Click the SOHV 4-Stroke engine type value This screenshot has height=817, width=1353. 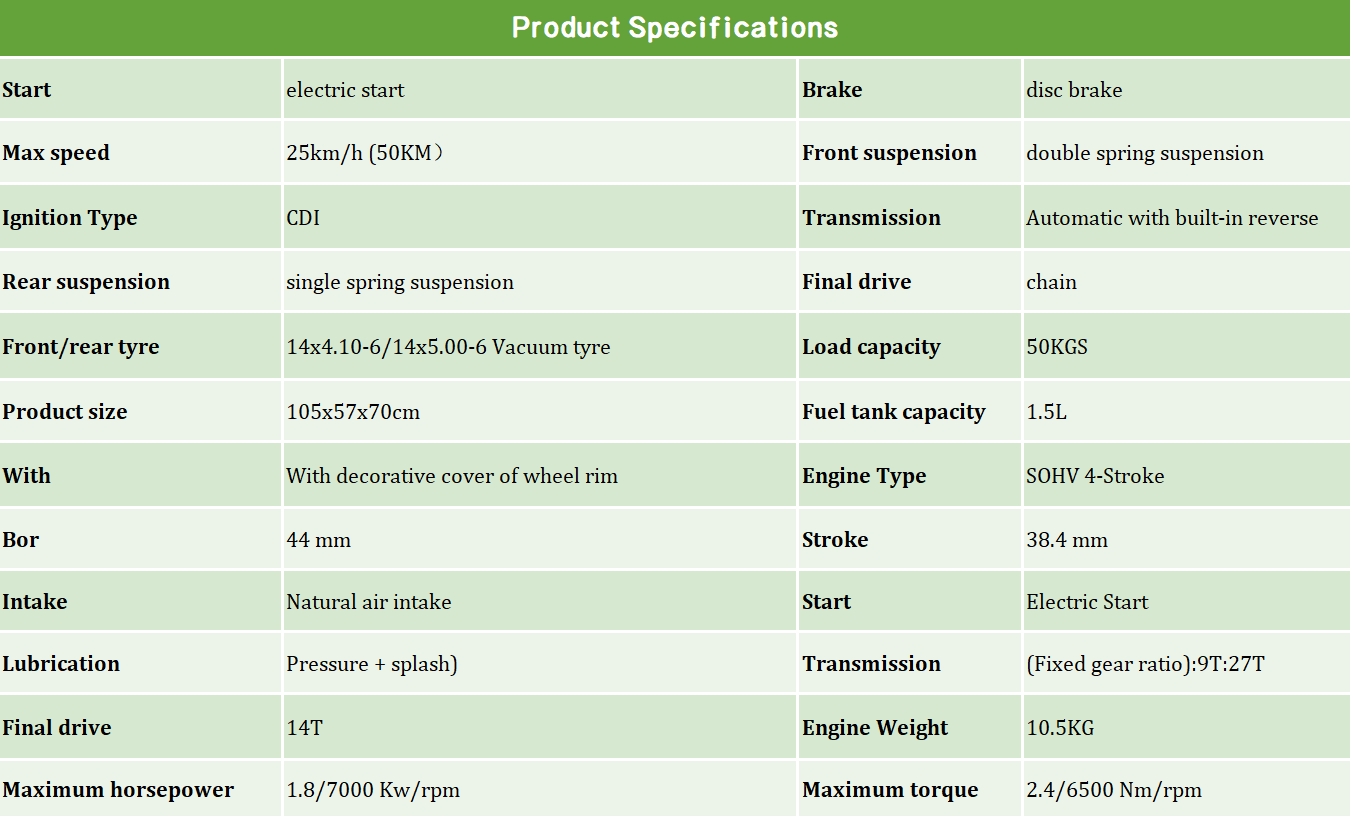coord(1095,476)
